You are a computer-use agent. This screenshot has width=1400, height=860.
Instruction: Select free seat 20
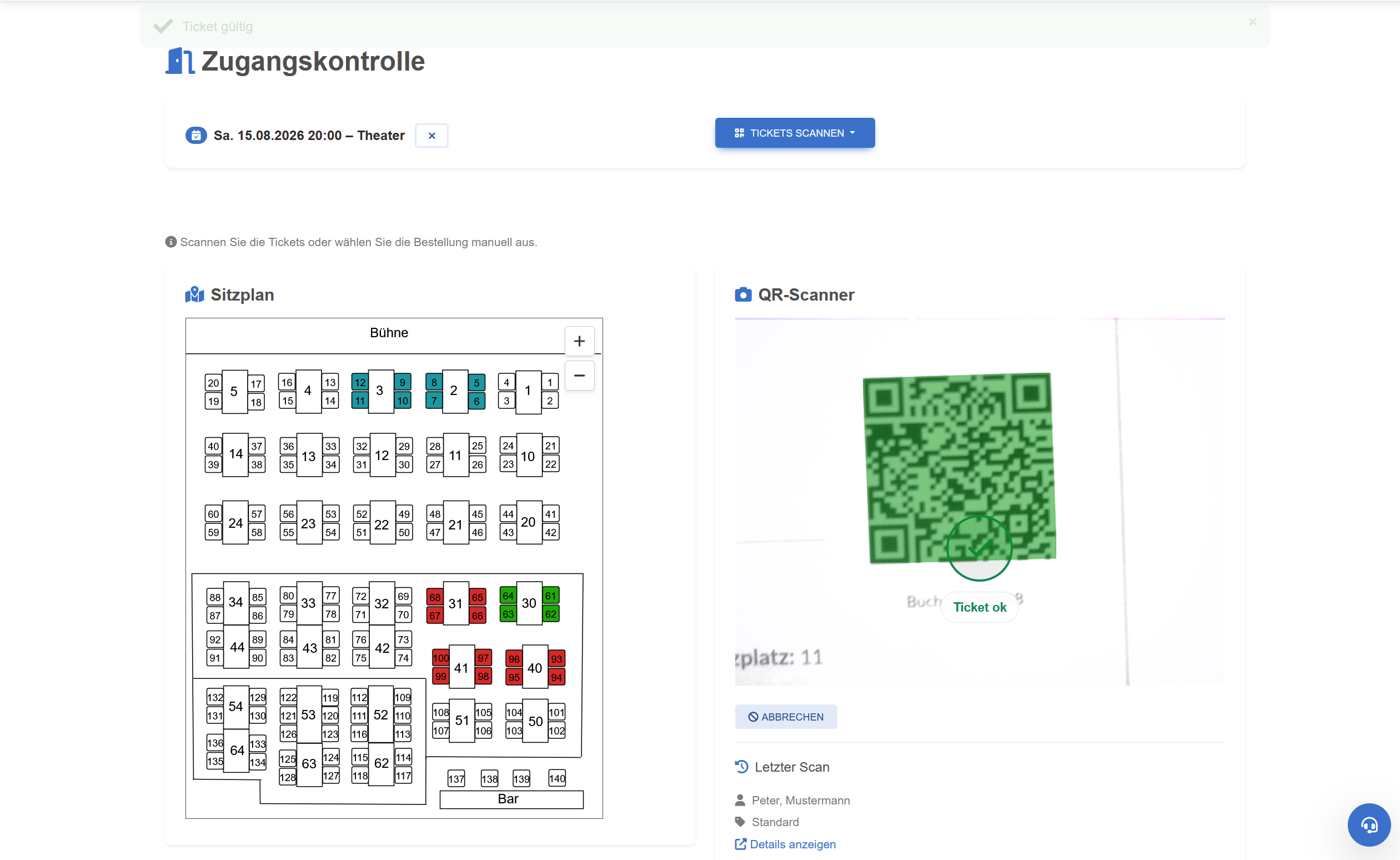coord(213,383)
